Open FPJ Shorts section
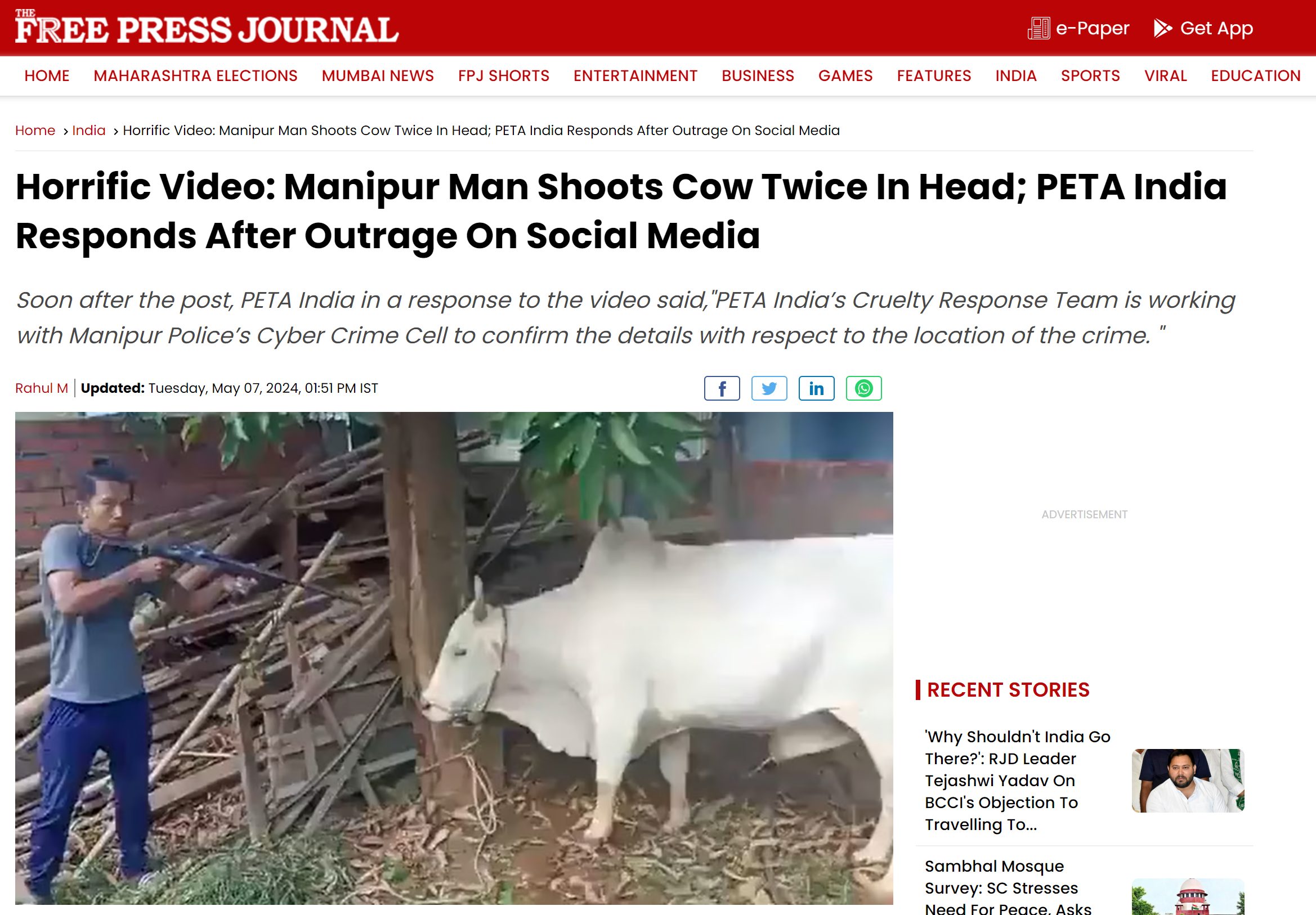The width and height of the screenshot is (1316, 915). click(x=503, y=75)
